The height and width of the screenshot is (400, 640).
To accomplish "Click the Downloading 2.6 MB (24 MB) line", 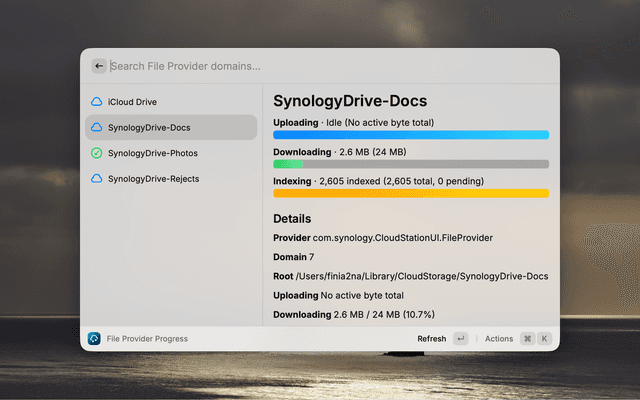I will point(340,152).
